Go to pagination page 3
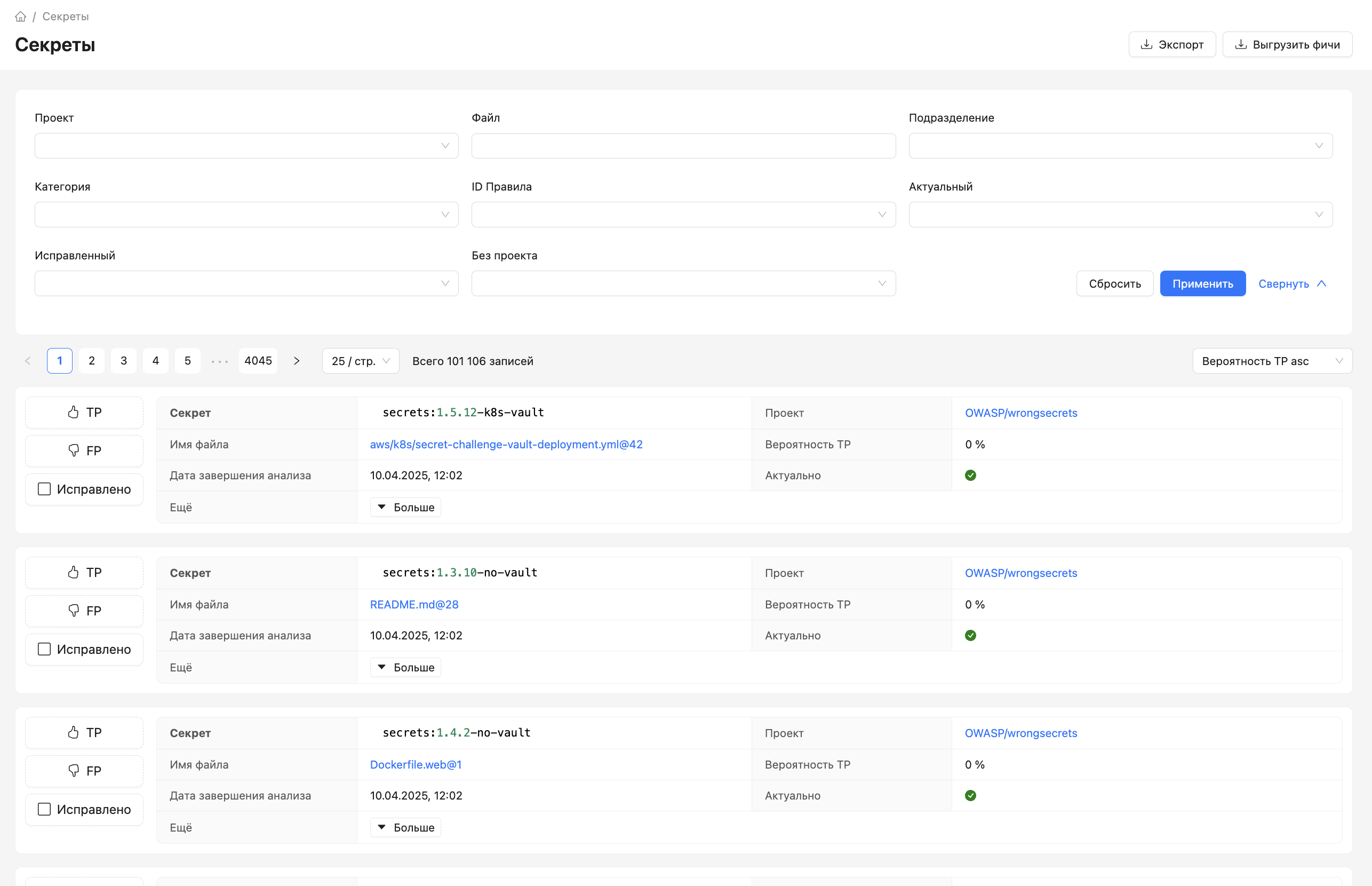Screen dimensions: 1372x886 click(124, 361)
